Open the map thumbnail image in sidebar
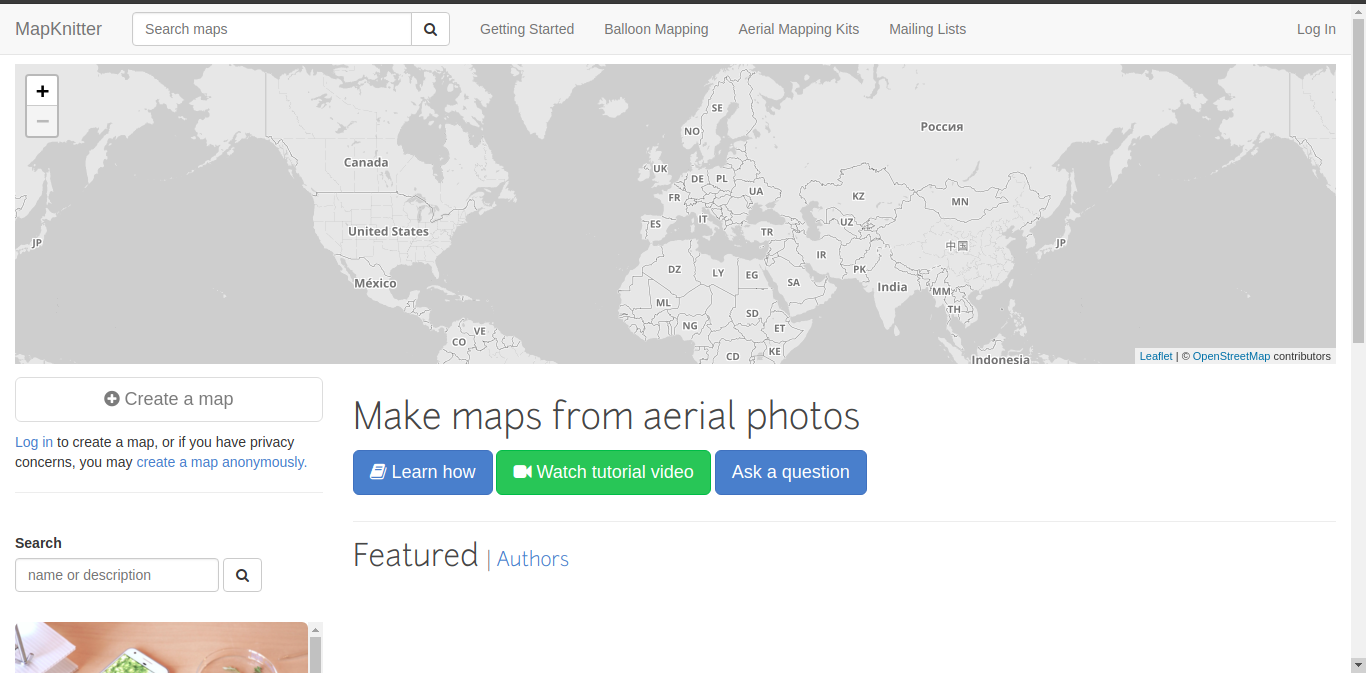 click(x=161, y=648)
